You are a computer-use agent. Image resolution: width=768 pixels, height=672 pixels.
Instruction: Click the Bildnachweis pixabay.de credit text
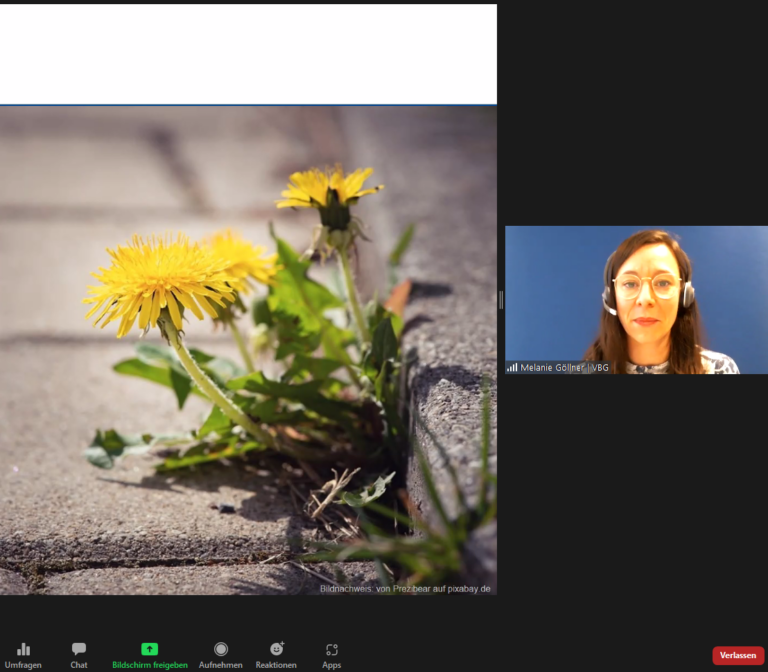point(405,589)
